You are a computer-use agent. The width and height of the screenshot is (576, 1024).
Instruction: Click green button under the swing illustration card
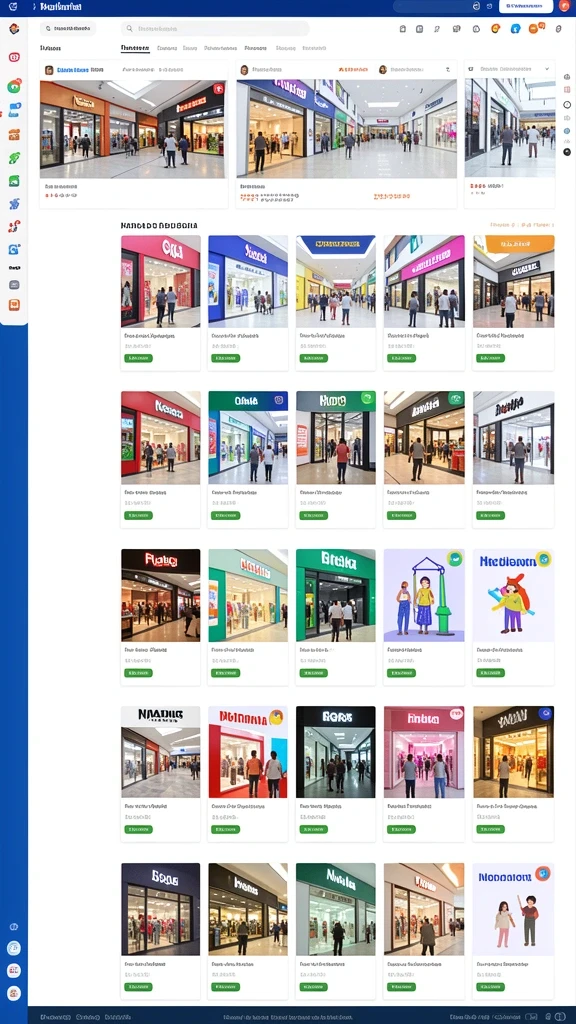click(401, 673)
